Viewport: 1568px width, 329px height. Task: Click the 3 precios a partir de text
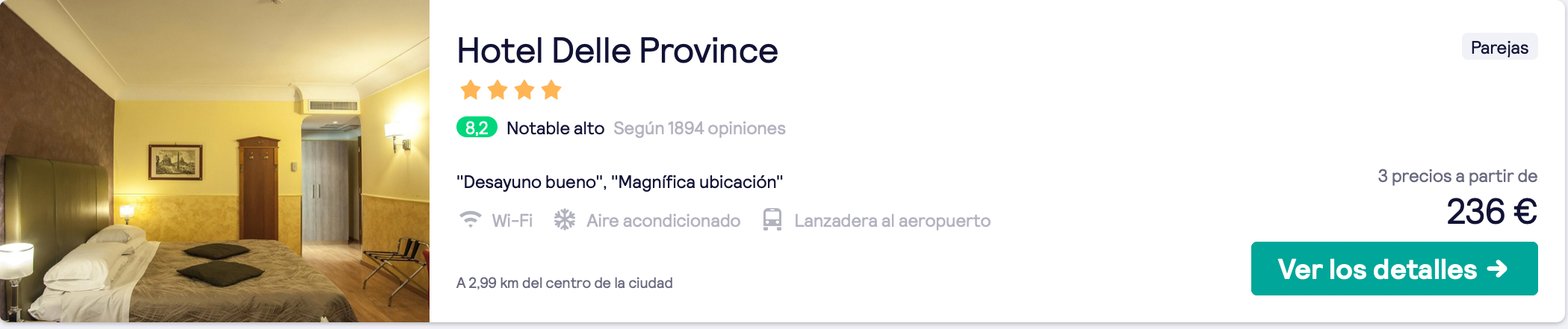pos(1457,176)
